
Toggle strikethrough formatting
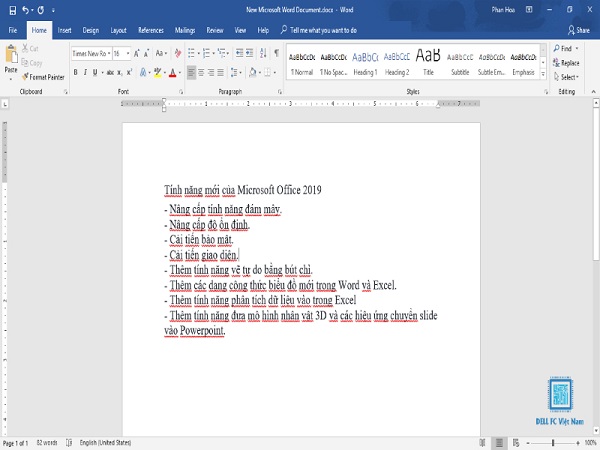(110, 72)
